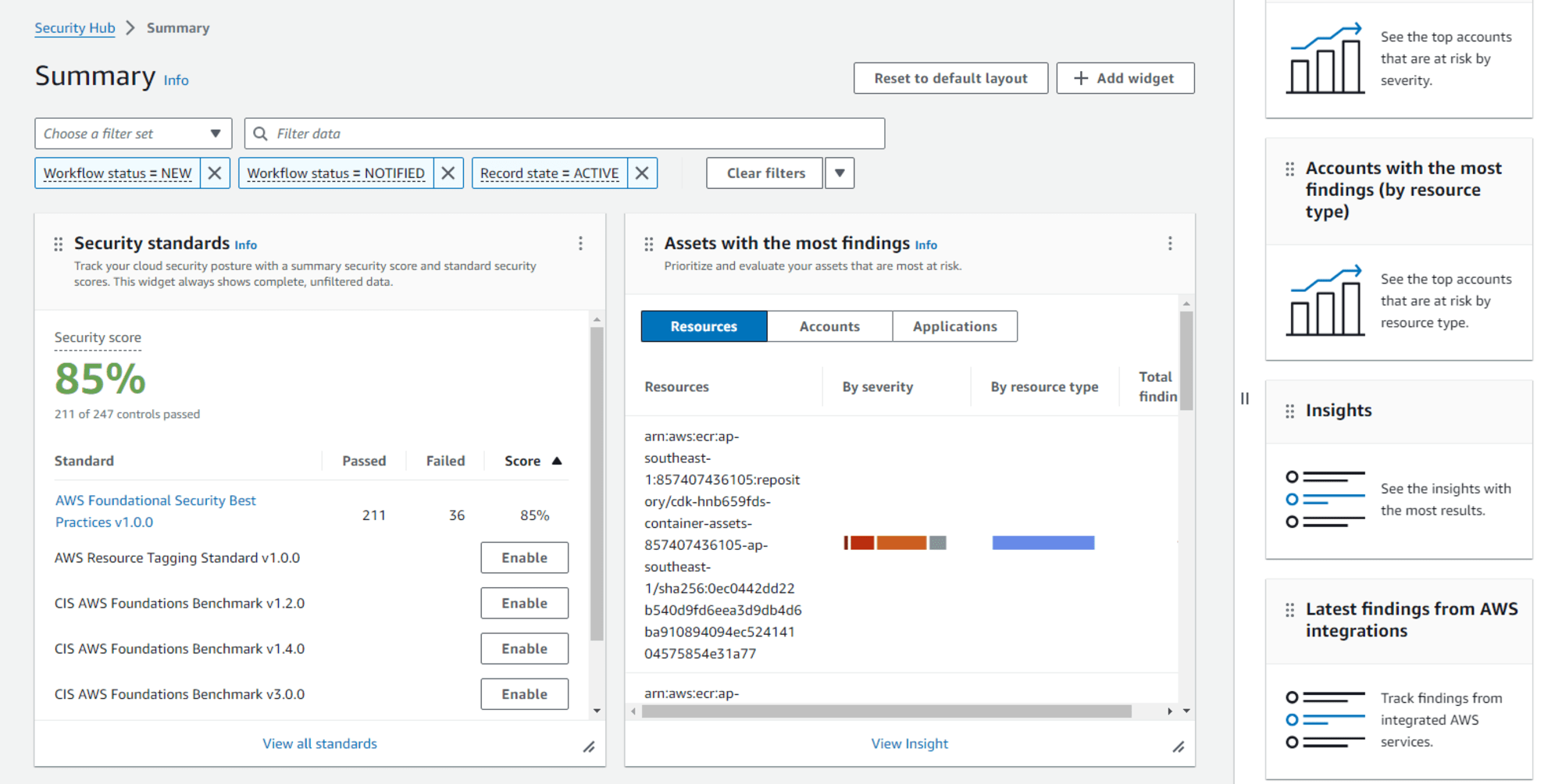Enable AWS Resource Tagging Standard v1.0.0
Viewport: 1562px width, 784px height.
click(x=525, y=558)
